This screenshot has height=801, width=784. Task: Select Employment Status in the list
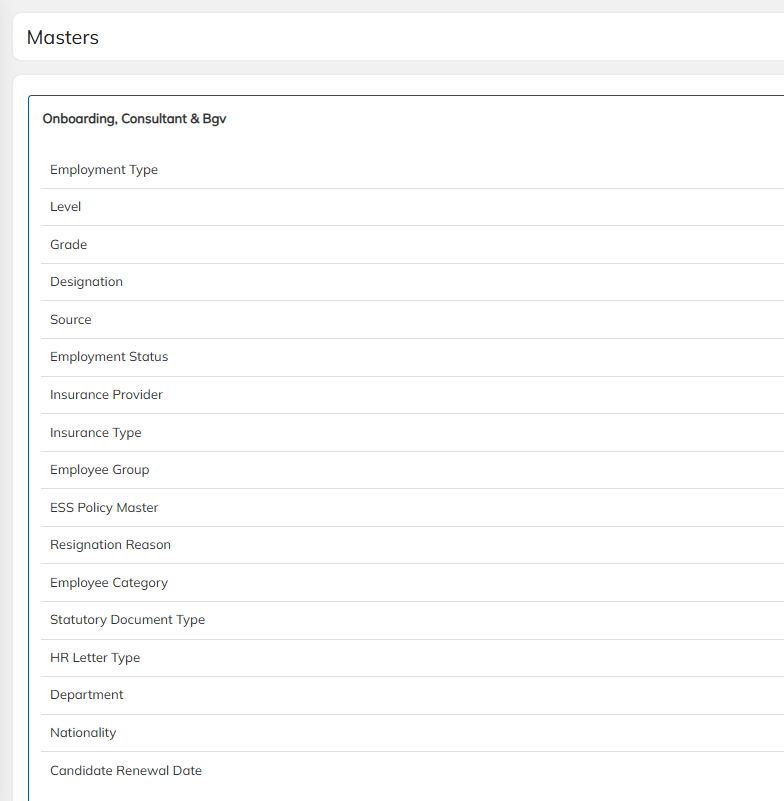(109, 357)
